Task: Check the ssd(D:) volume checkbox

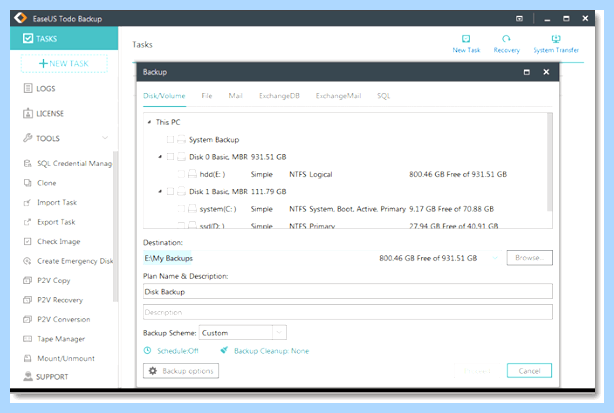Action: (x=181, y=225)
